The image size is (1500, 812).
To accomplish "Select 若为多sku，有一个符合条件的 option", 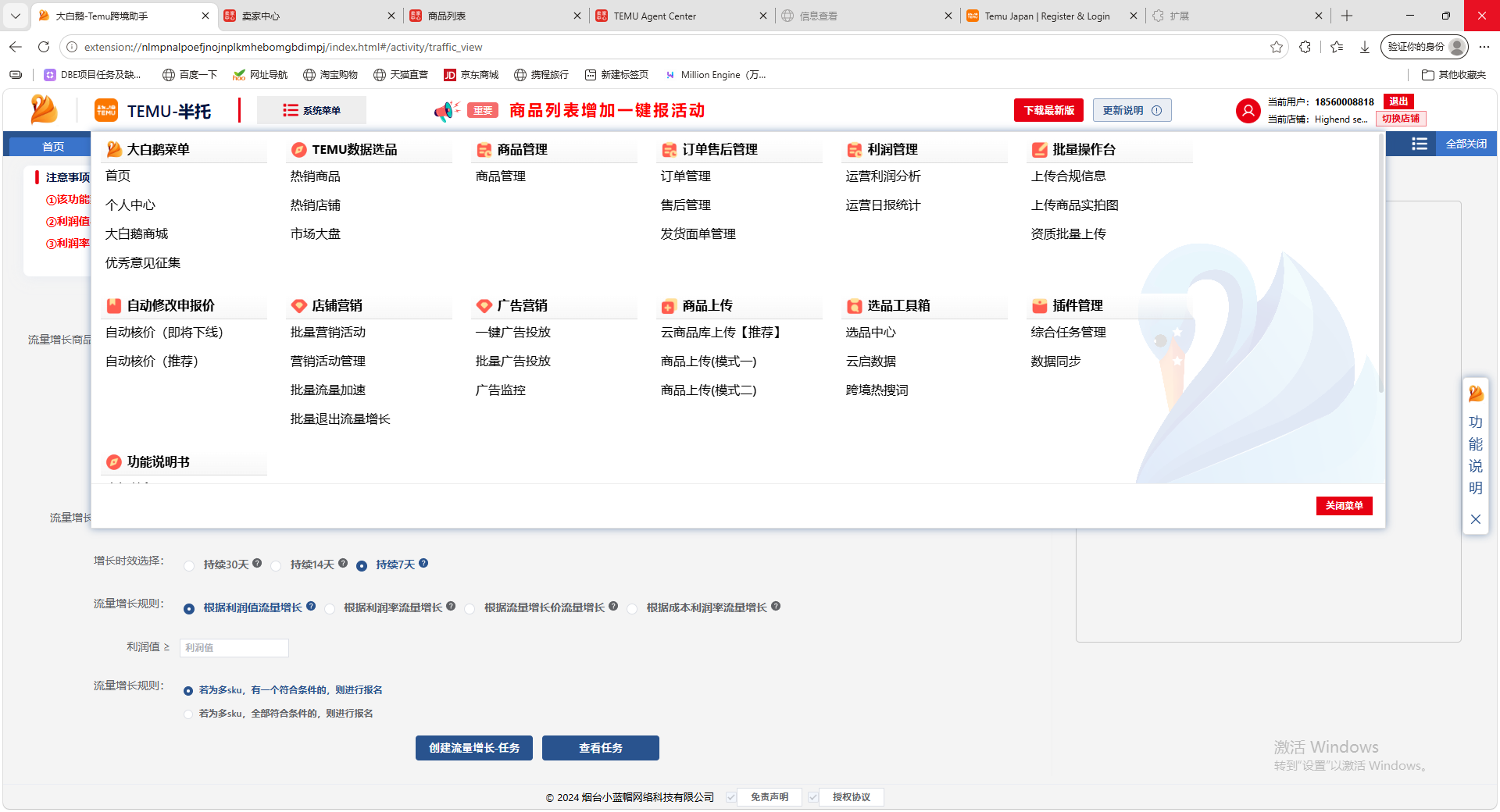I will pos(188,691).
